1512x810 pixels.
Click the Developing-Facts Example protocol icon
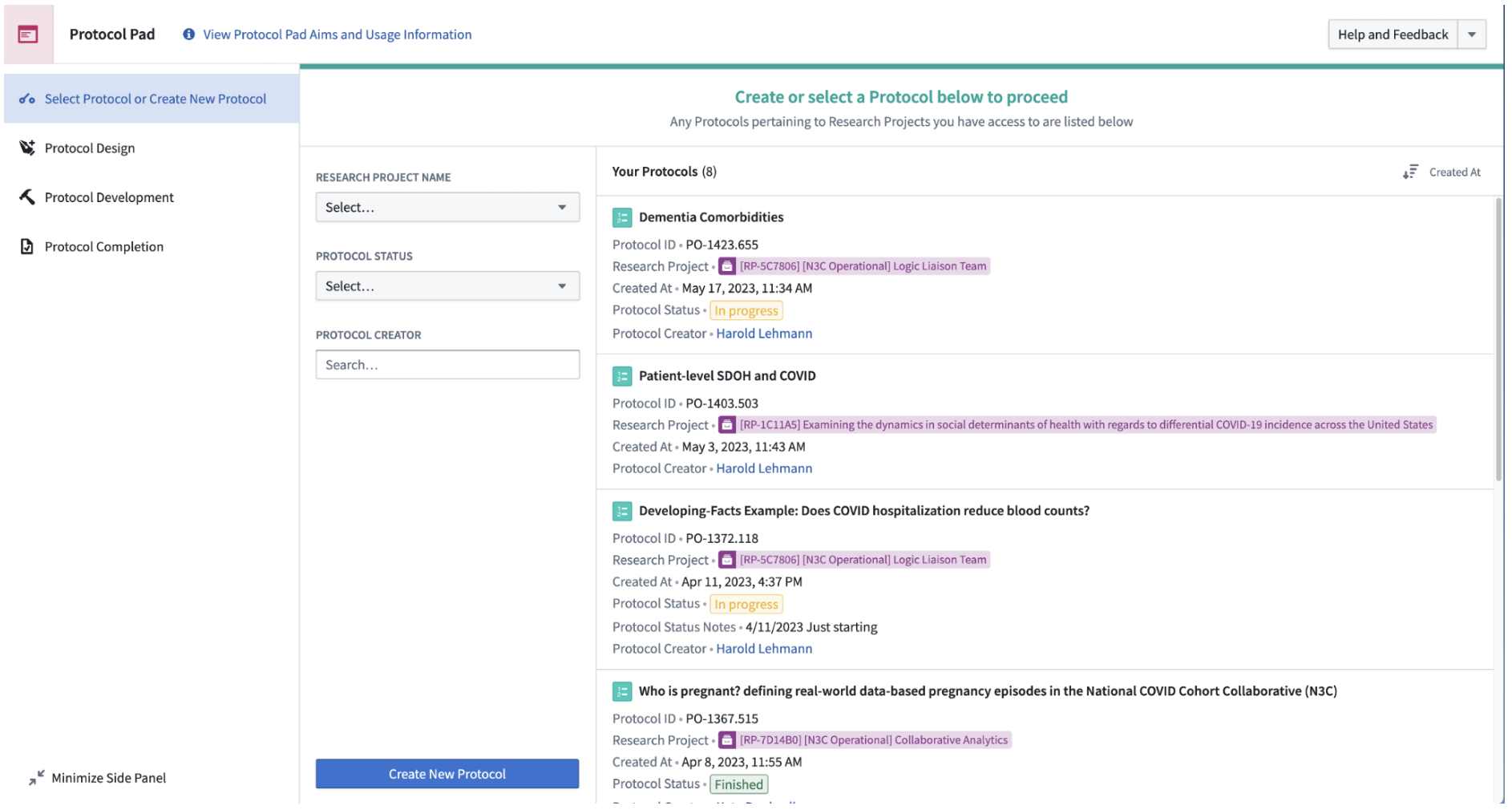click(621, 511)
